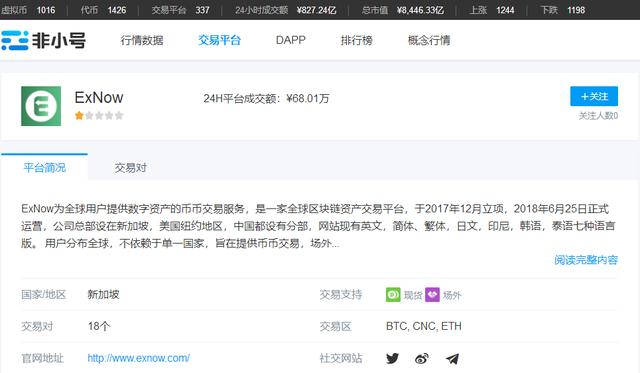
Task: Open the DAPP menu
Action: [291, 40]
